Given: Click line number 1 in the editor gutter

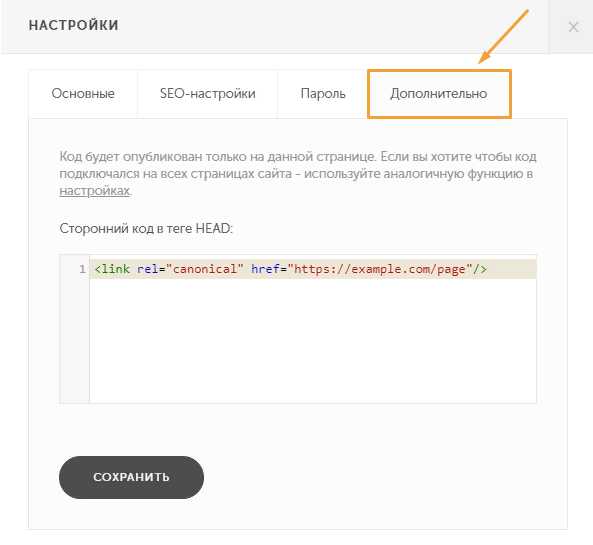Looking at the screenshot, I should 82,269.
